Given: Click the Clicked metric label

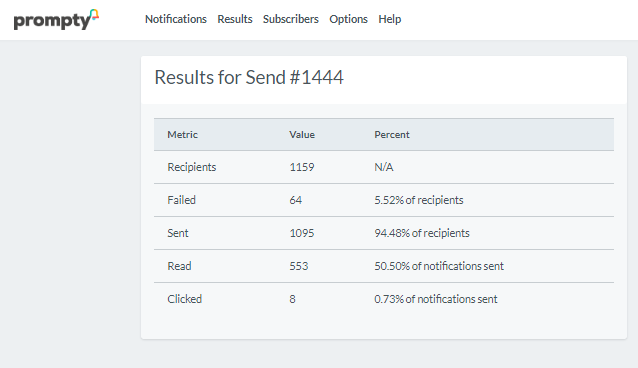Looking at the screenshot, I should click(x=184, y=299).
